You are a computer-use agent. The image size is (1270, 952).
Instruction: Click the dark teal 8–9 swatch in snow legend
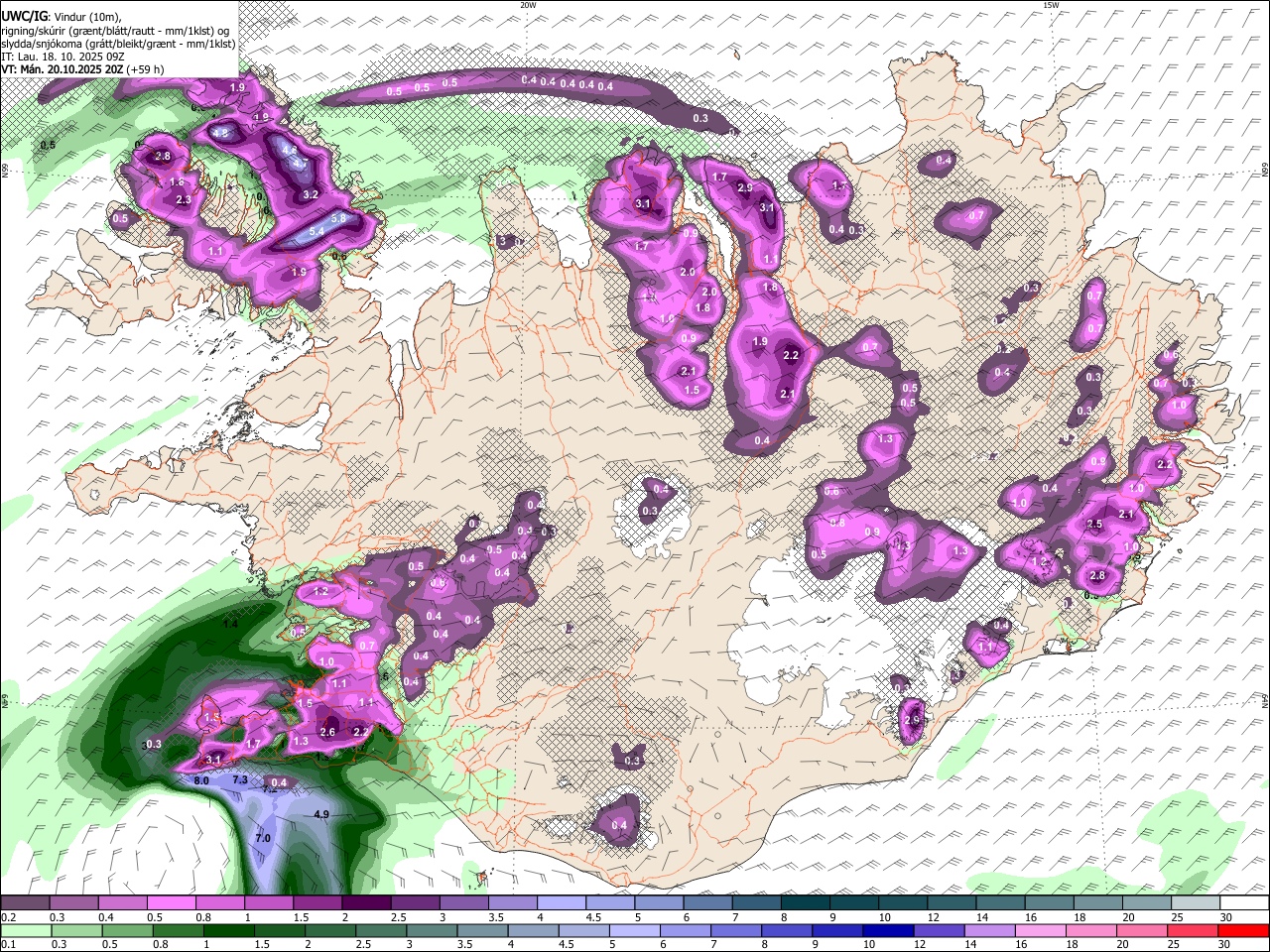(x=806, y=902)
